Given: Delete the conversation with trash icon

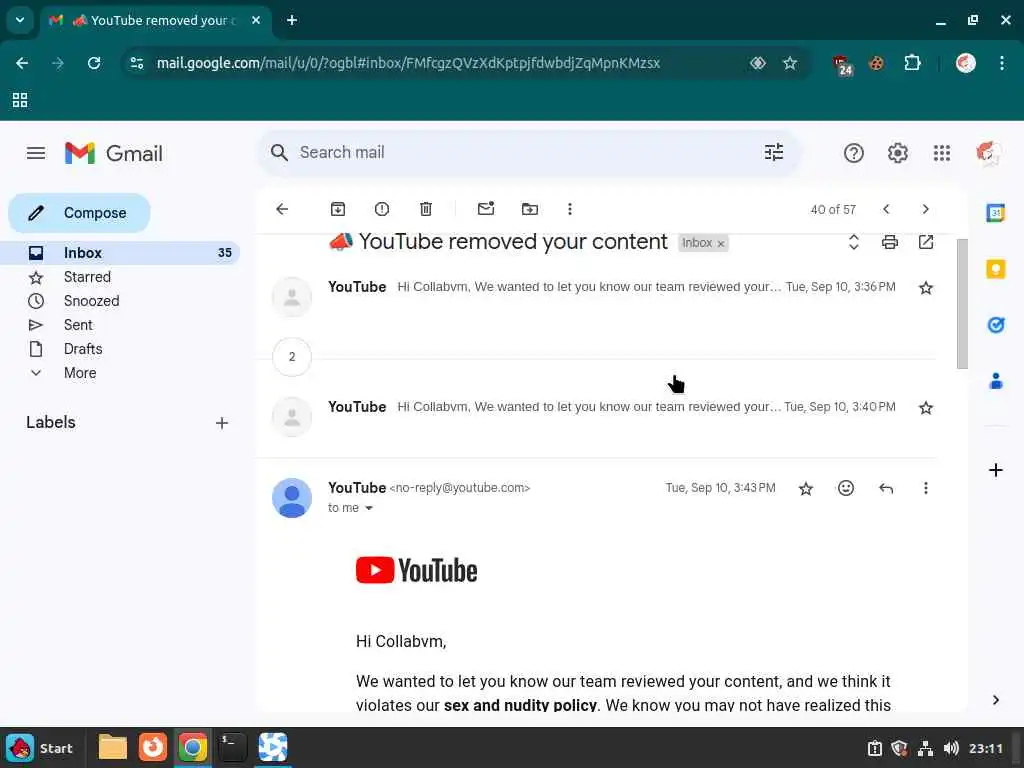Looking at the screenshot, I should [x=426, y=209].
